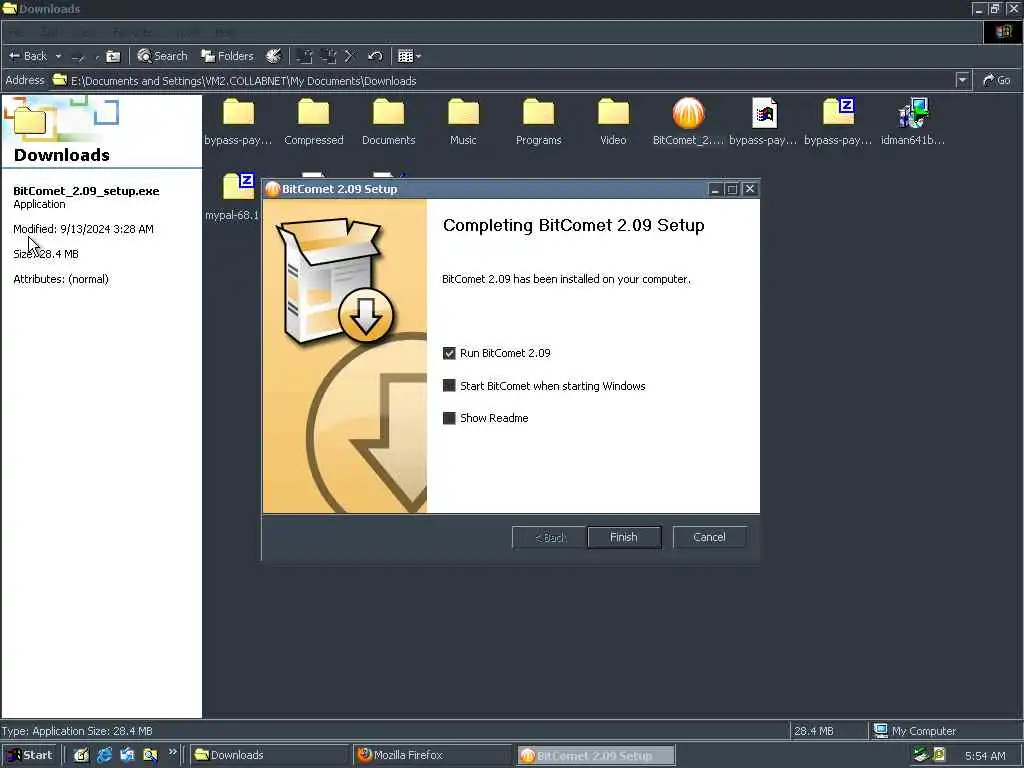Viewport: 1024px width, 768px height.
Task: Click the first Quick Launch icon
Action: pos(80,755)
